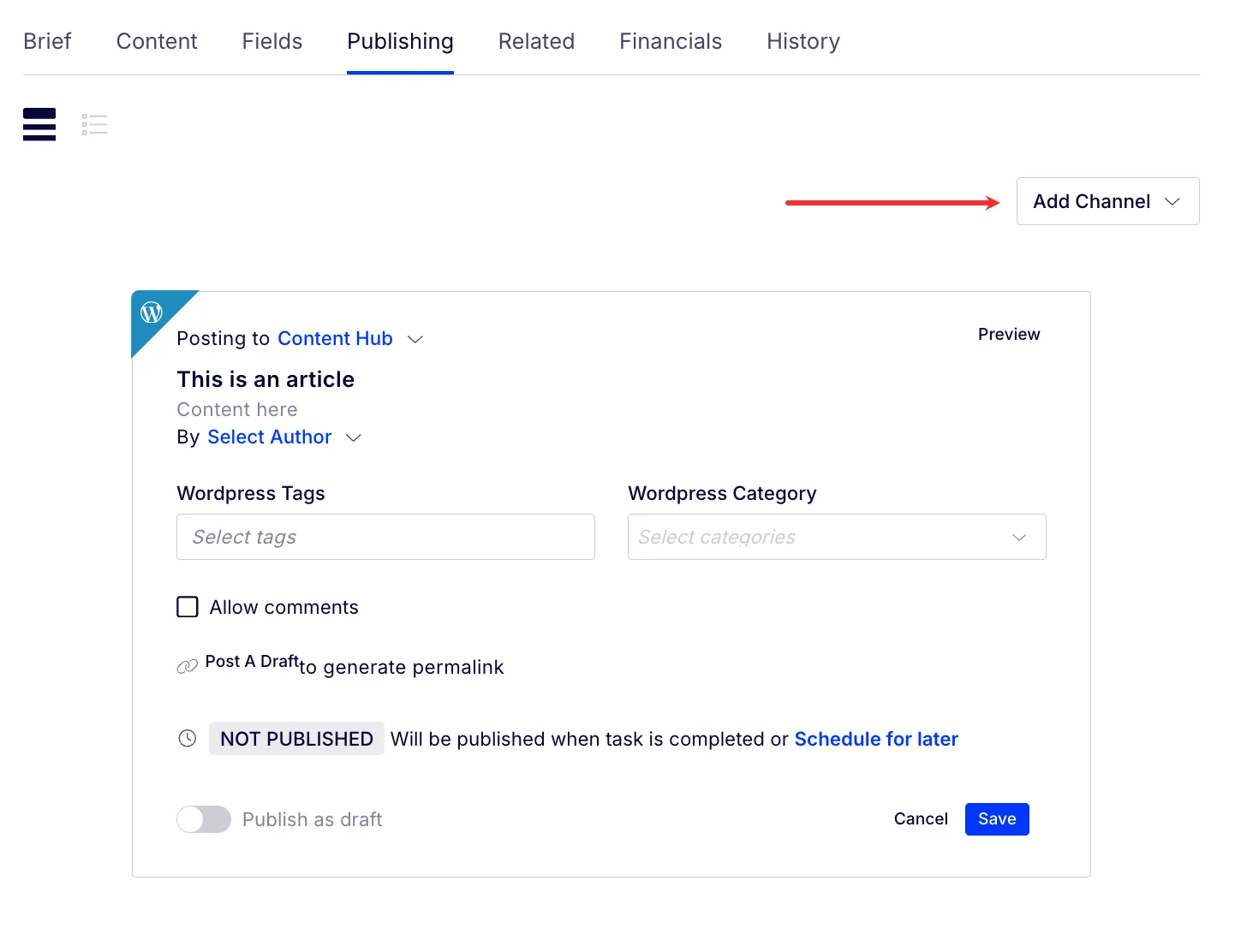The width and height of the screenshot is (1235, 952).
Task: Open the Content tab
Action: pyautogui.click(x=157, y=41)
